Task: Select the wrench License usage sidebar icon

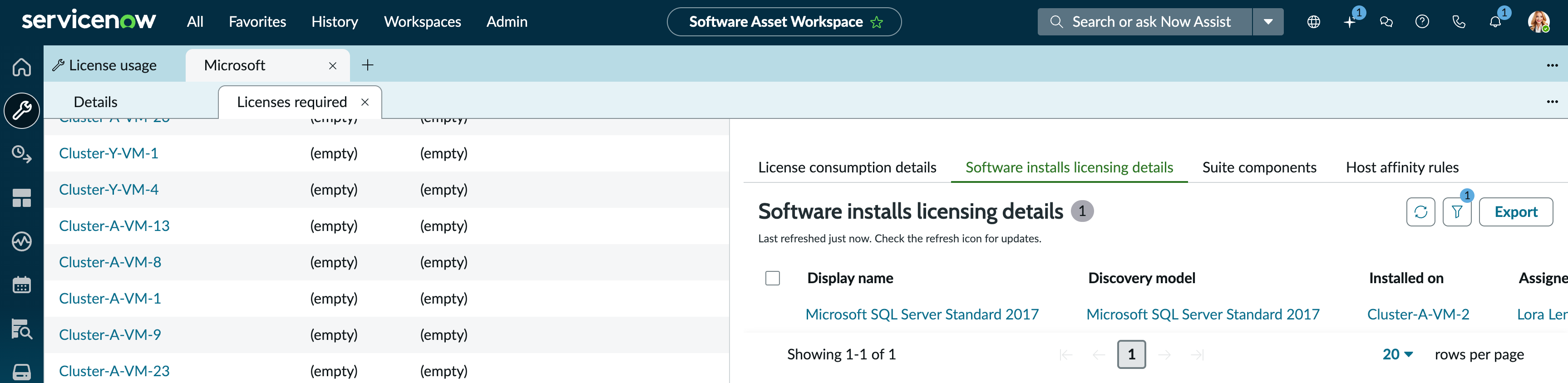Action: point(22,110)
